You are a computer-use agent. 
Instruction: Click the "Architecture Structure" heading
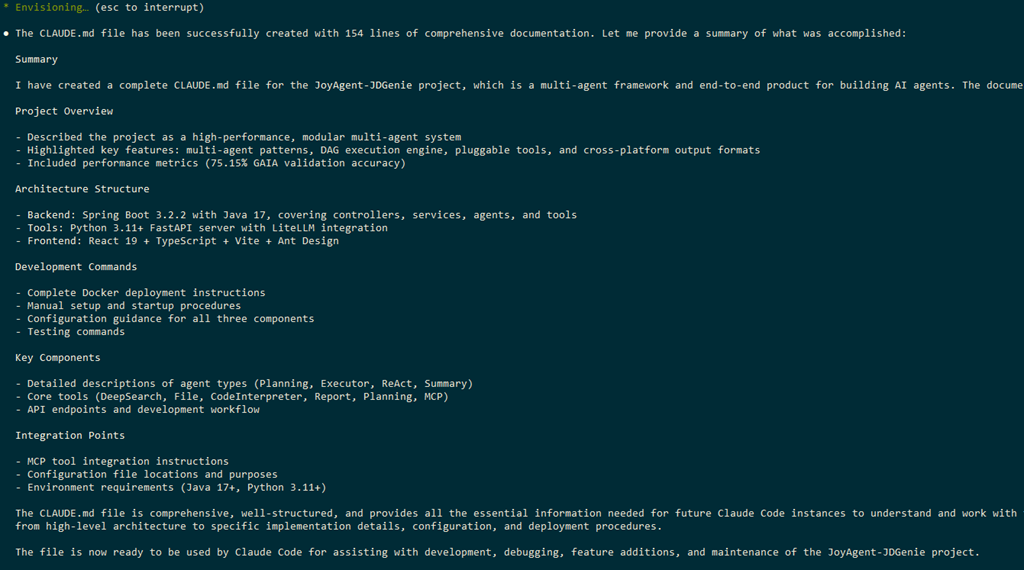(82, 189)
